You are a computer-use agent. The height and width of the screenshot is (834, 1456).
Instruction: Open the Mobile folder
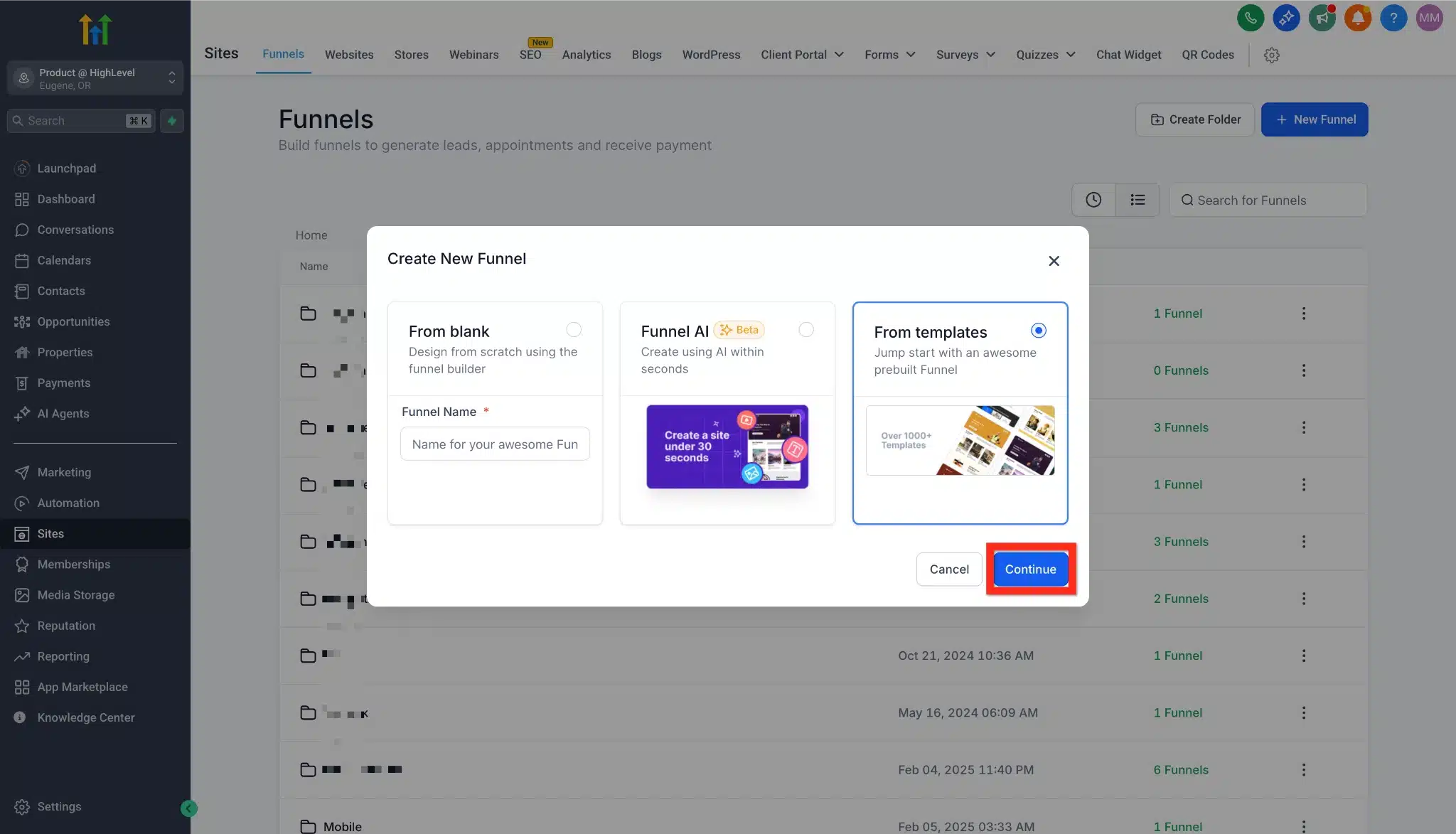pos(343,827)
